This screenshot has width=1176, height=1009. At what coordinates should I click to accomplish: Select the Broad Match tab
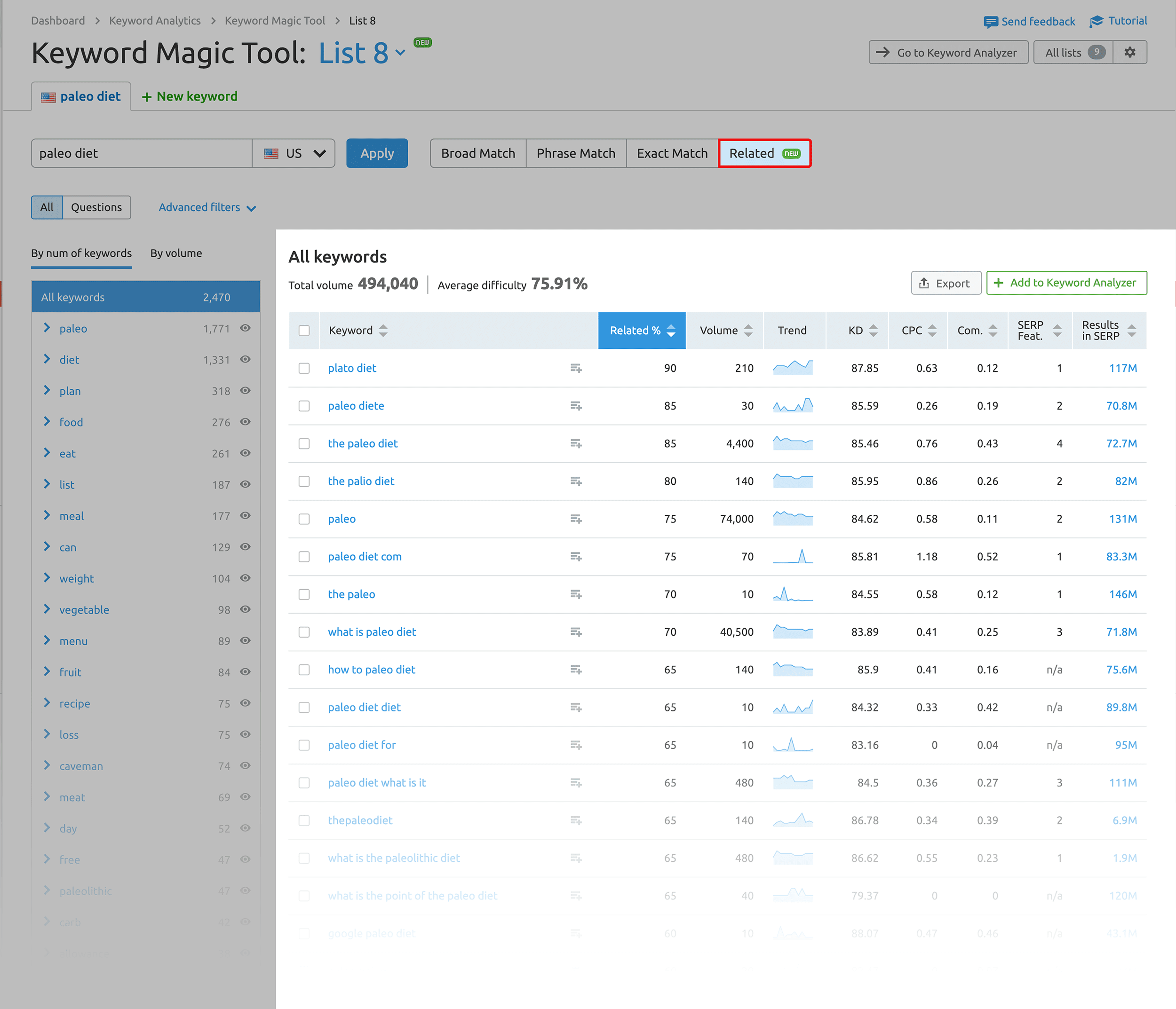click(476, 153)
